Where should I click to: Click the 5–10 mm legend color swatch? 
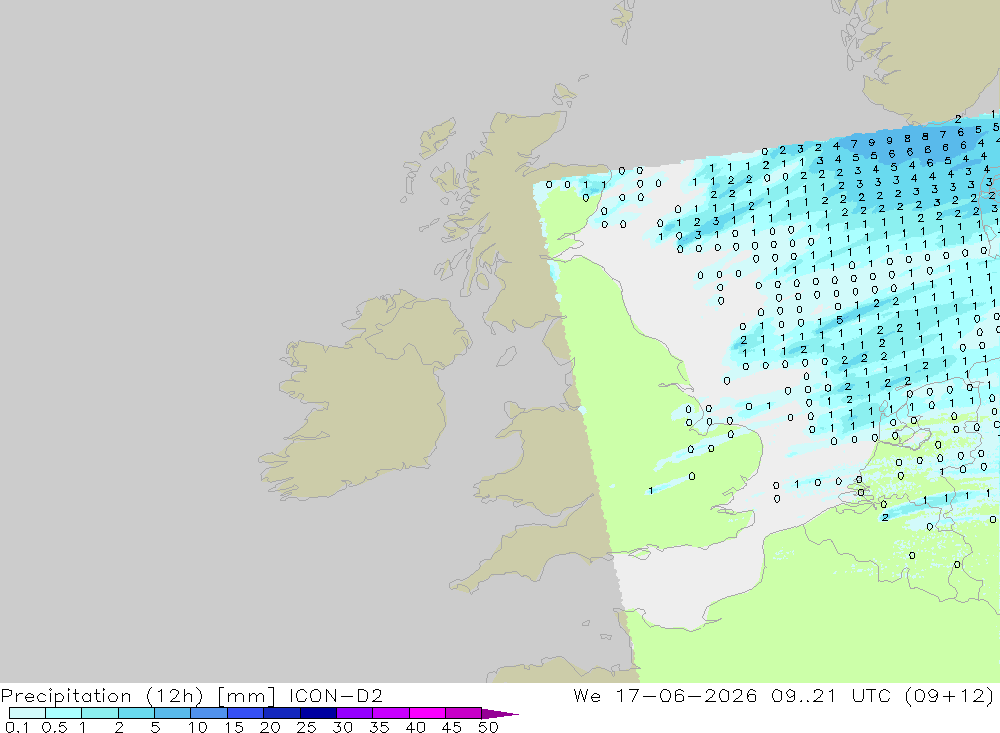pyautogui.click(x=172, y=713)
